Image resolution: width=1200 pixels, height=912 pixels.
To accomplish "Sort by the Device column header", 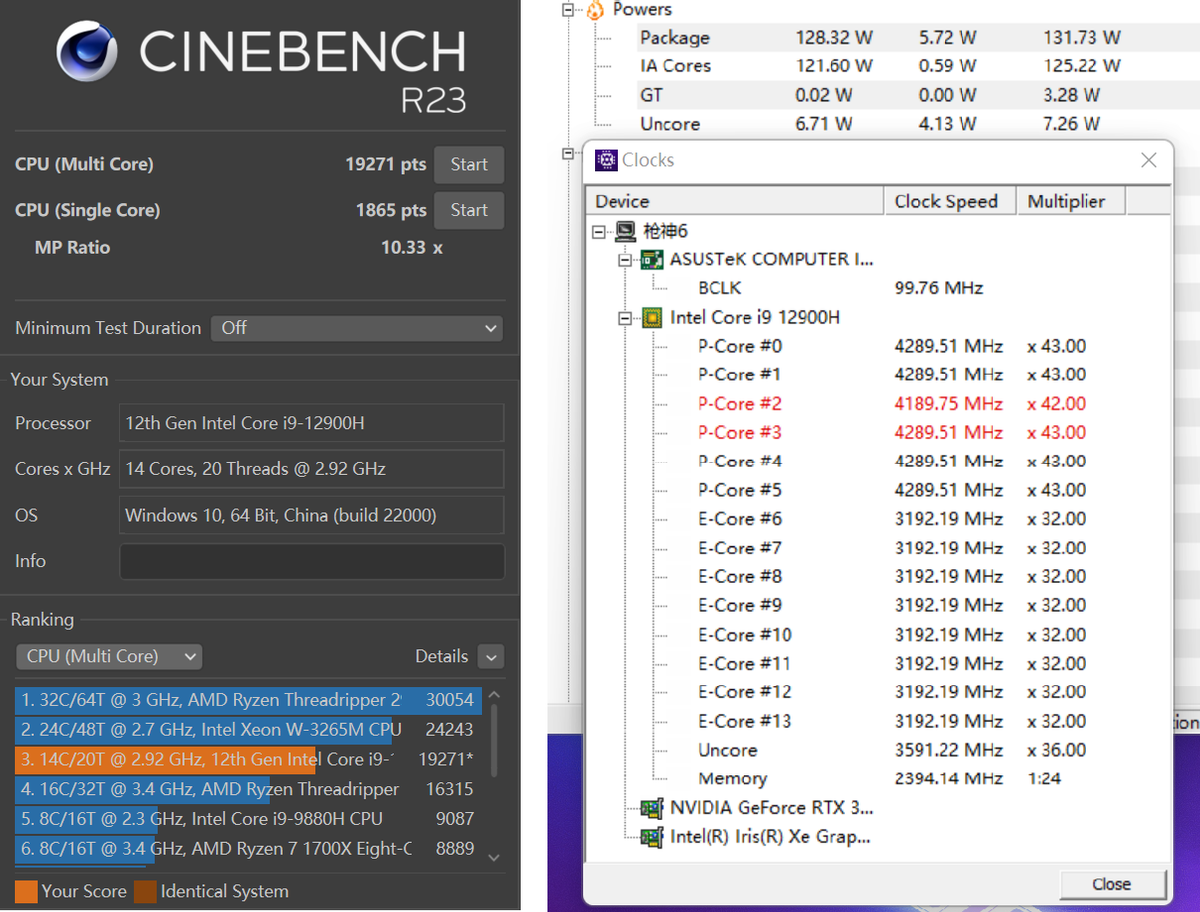I will [734, 201].
